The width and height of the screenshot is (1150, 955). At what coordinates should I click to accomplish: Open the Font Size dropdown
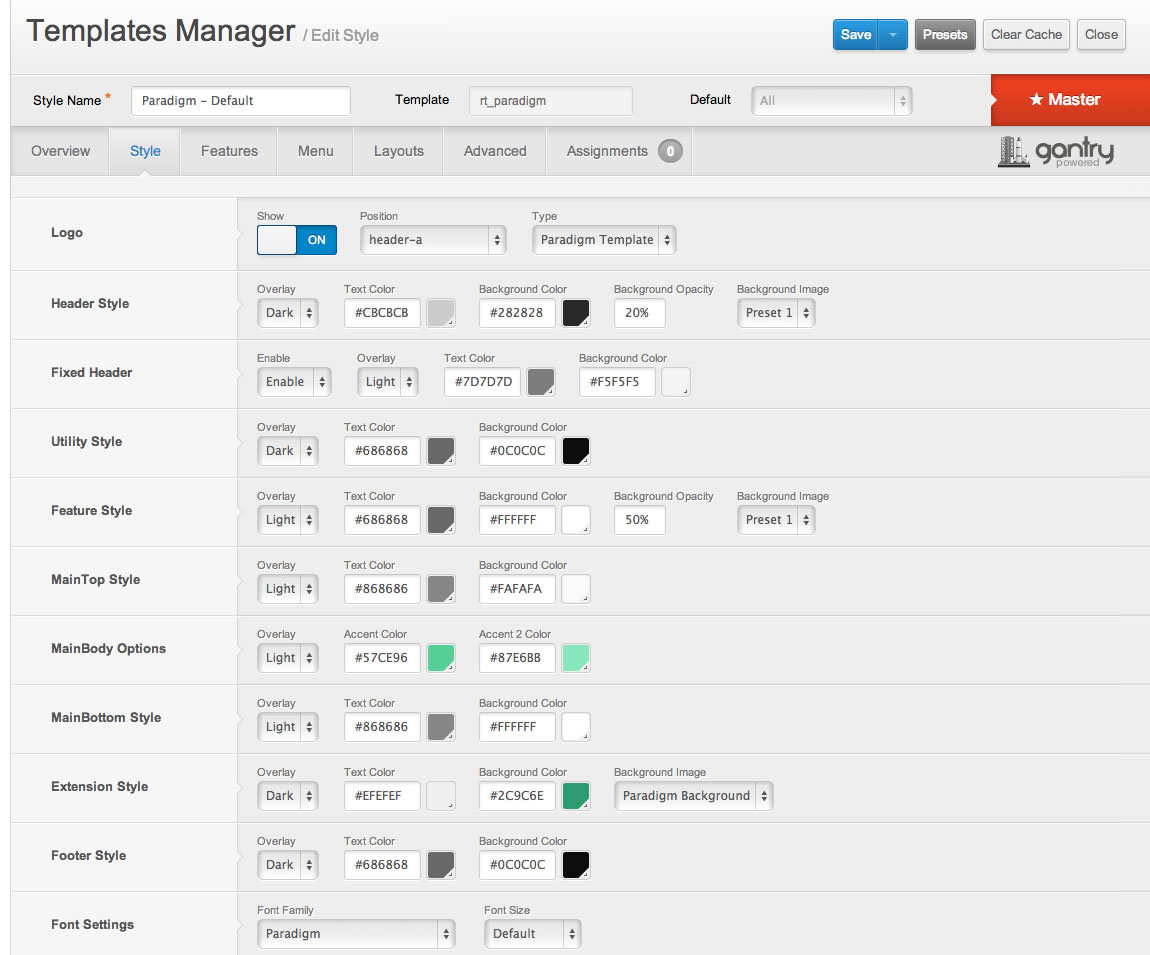coord(532,933)
